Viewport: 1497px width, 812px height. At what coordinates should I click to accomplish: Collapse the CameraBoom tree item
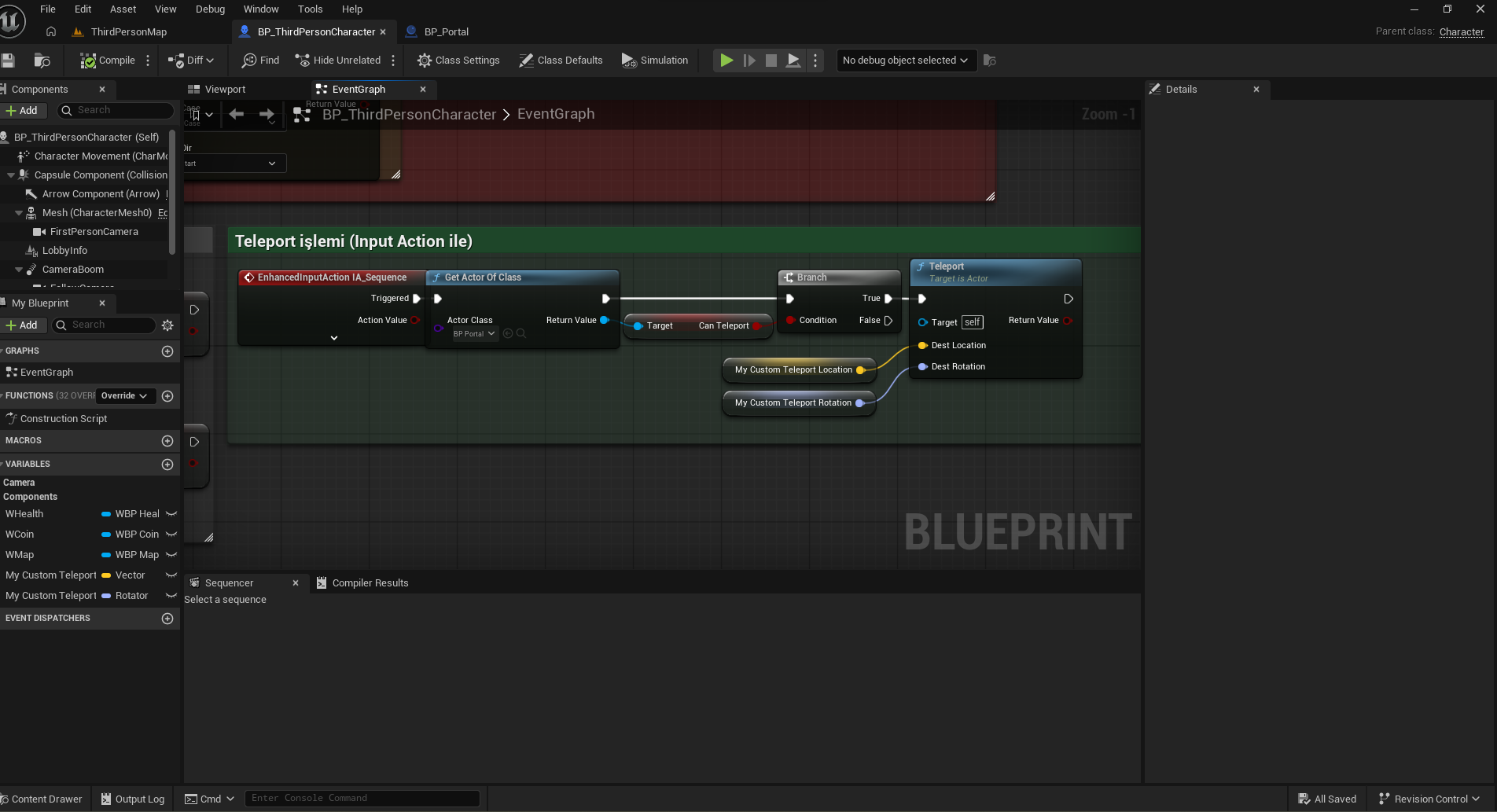(19, 270)
